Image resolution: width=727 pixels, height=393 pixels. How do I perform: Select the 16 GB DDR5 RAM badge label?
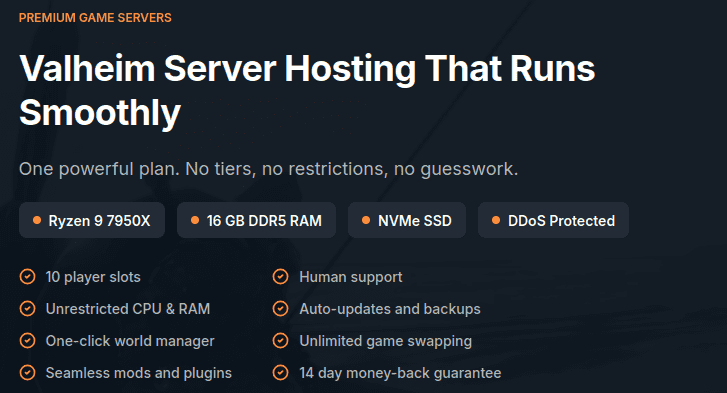264,221
